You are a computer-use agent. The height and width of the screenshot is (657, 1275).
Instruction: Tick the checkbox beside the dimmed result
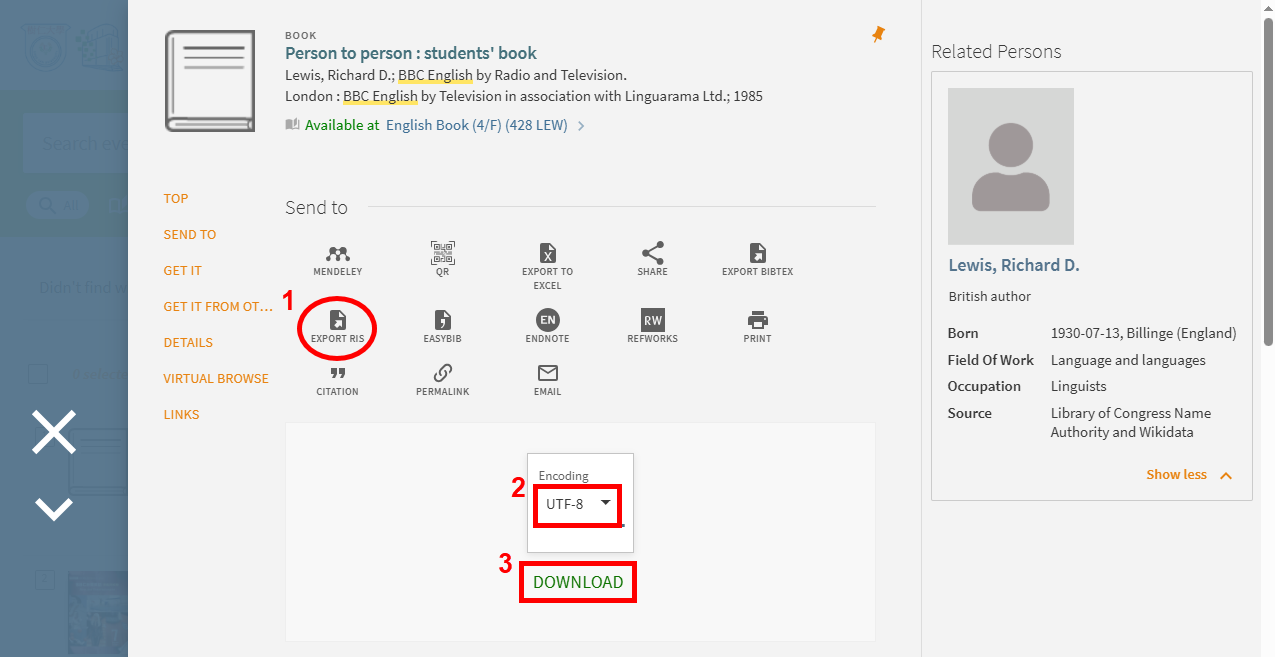pyautogui.click(x=38, y=374)
